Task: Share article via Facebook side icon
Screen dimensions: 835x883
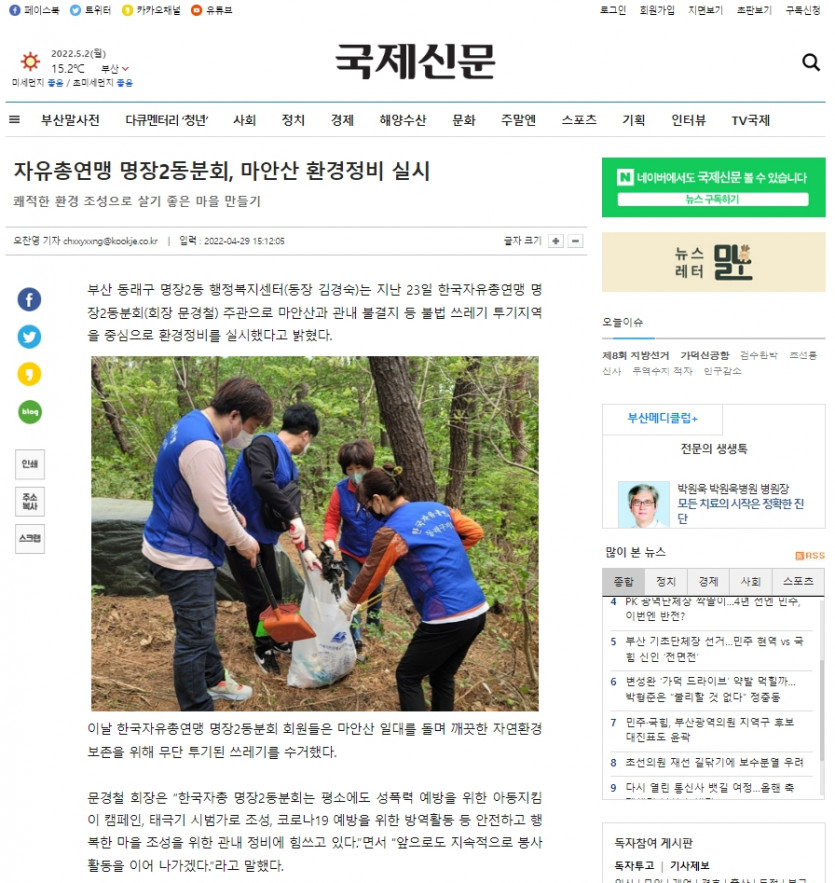Action: (29, 299)
